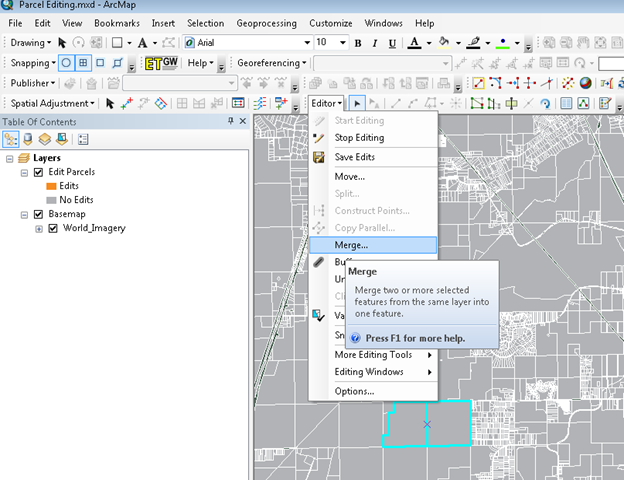
Task: Close the Table Of Contents panel
Action: coord(243,121)
